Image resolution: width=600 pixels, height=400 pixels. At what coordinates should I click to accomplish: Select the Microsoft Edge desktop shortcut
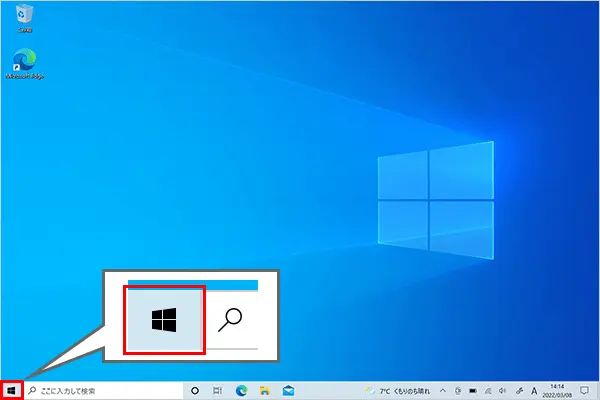pyautogui.click(x=25, y=64)
